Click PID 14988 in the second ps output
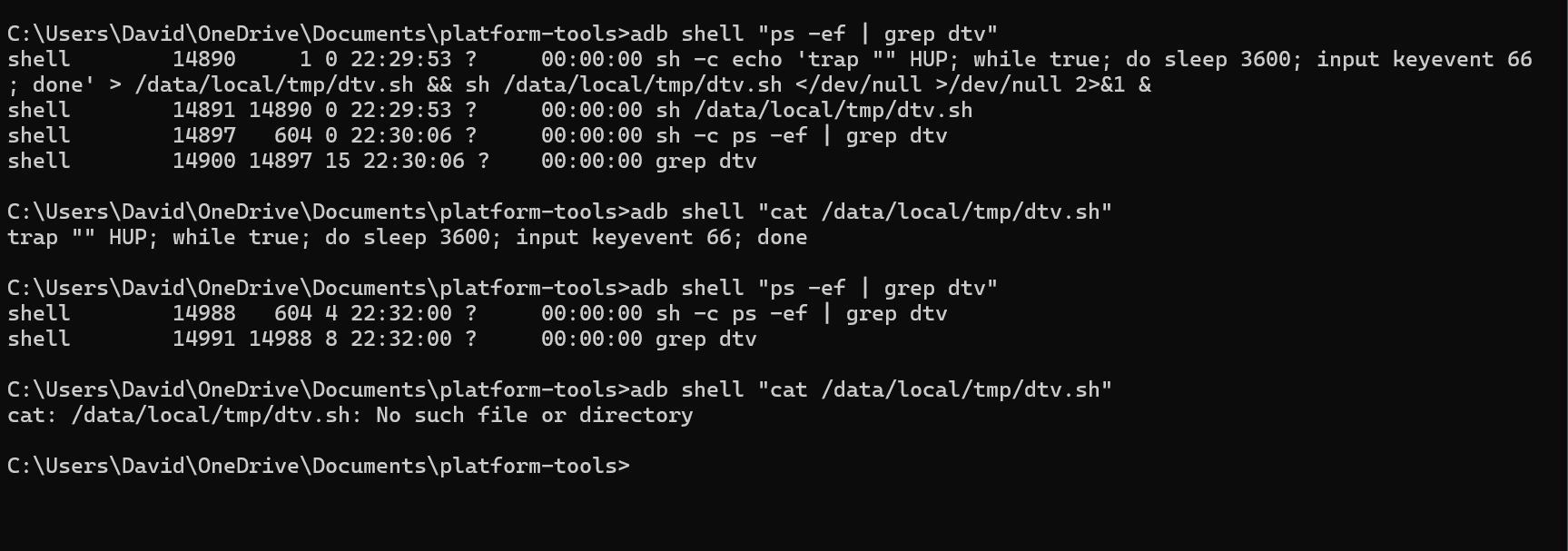This screenshot has height=551, width=1568. 204,313
